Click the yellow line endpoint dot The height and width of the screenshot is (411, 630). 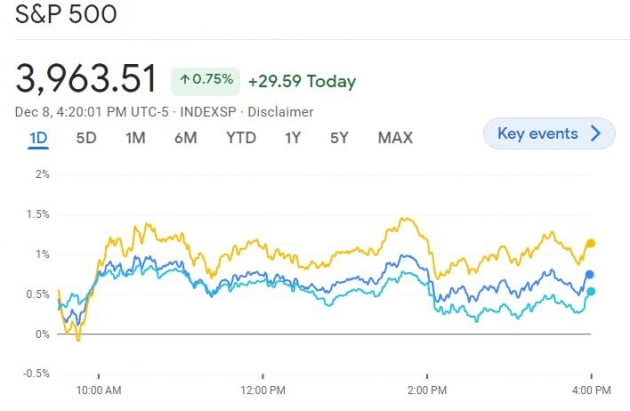pos(591,243)
